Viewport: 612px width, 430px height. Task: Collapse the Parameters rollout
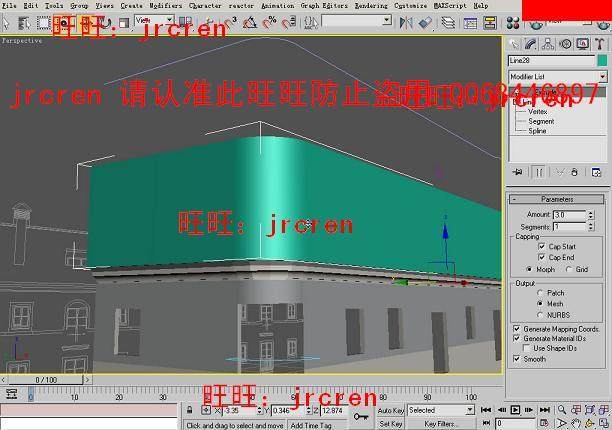(x=557, y=199)
